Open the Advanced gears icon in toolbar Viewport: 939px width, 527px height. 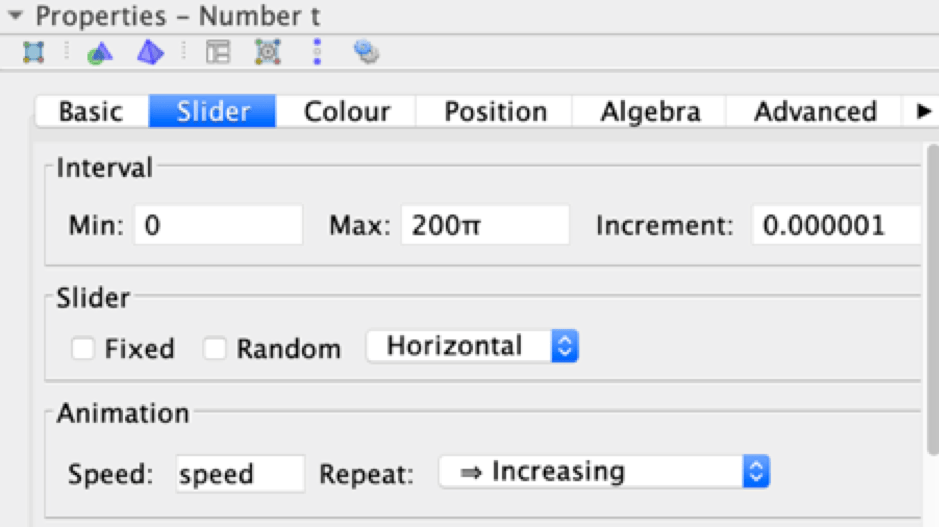366,52
